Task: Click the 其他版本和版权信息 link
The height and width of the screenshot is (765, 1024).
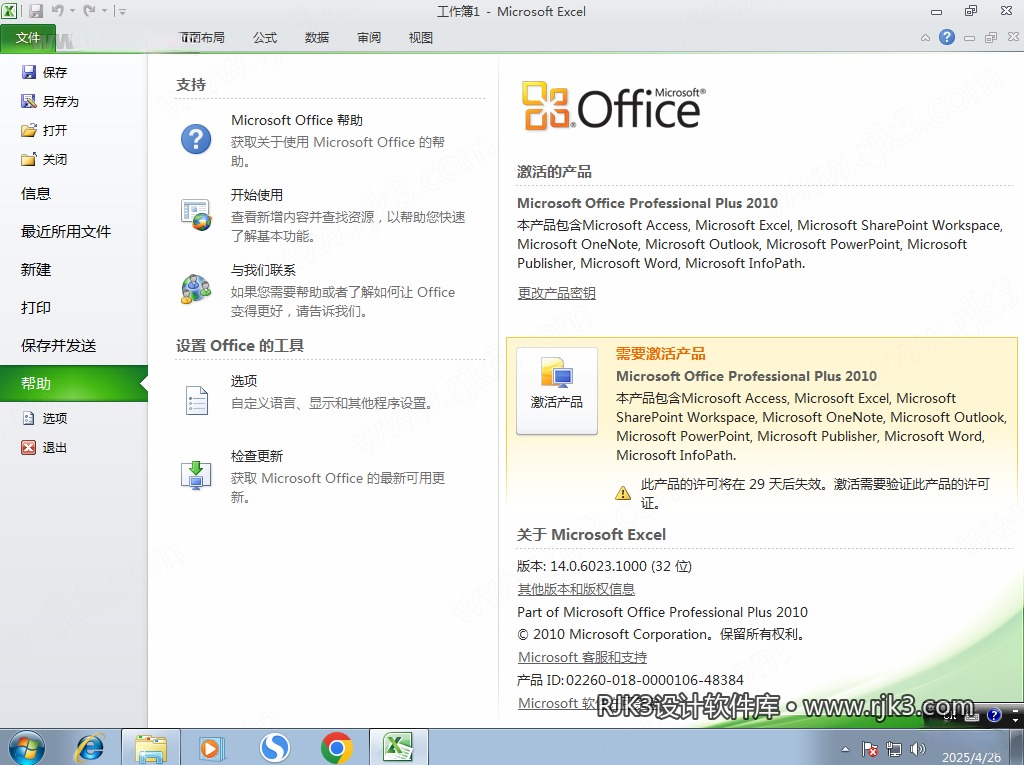Action: [576, 589]
